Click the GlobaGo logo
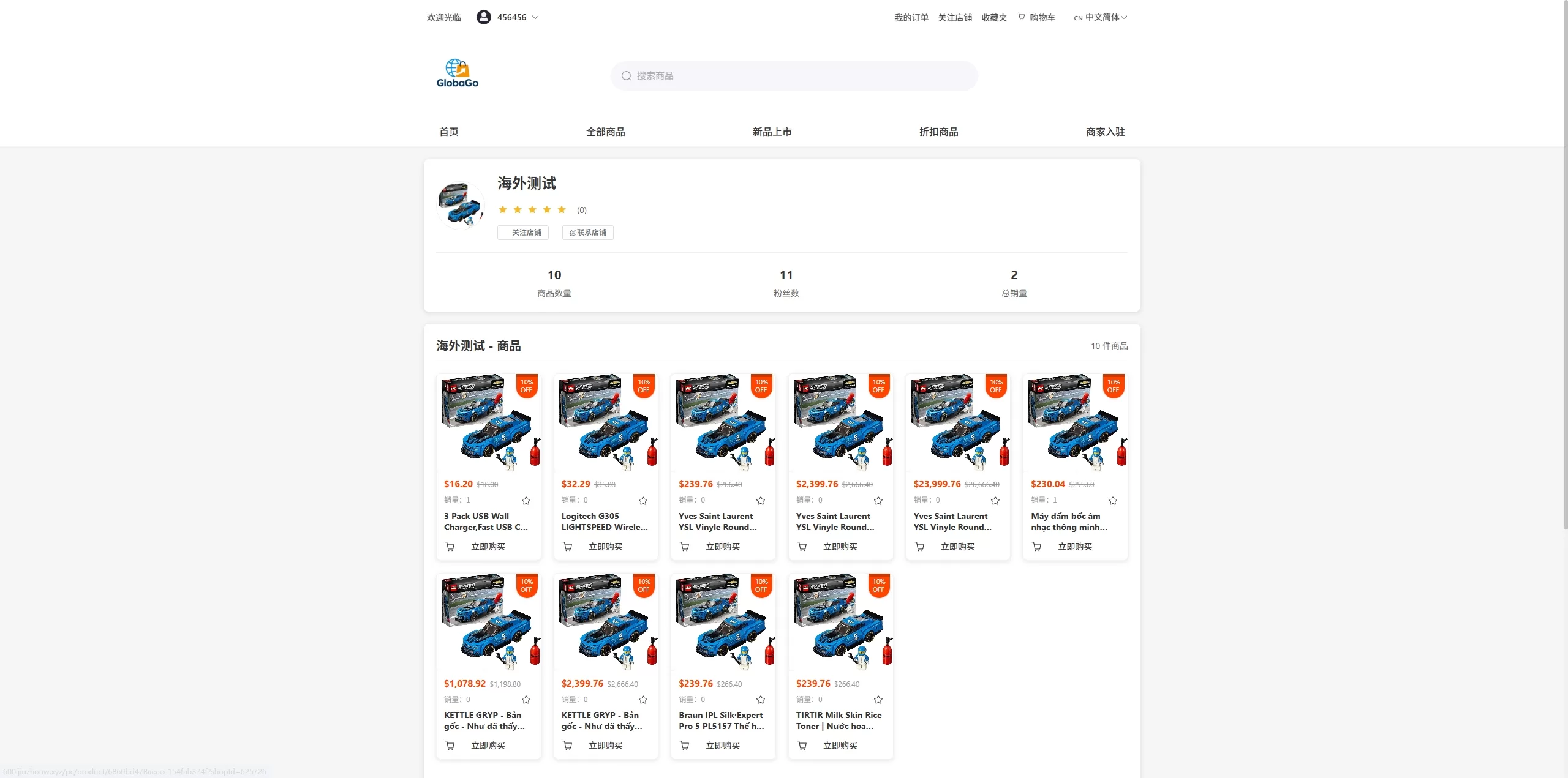Screen dimensions: 1568x778 (456, 72)
